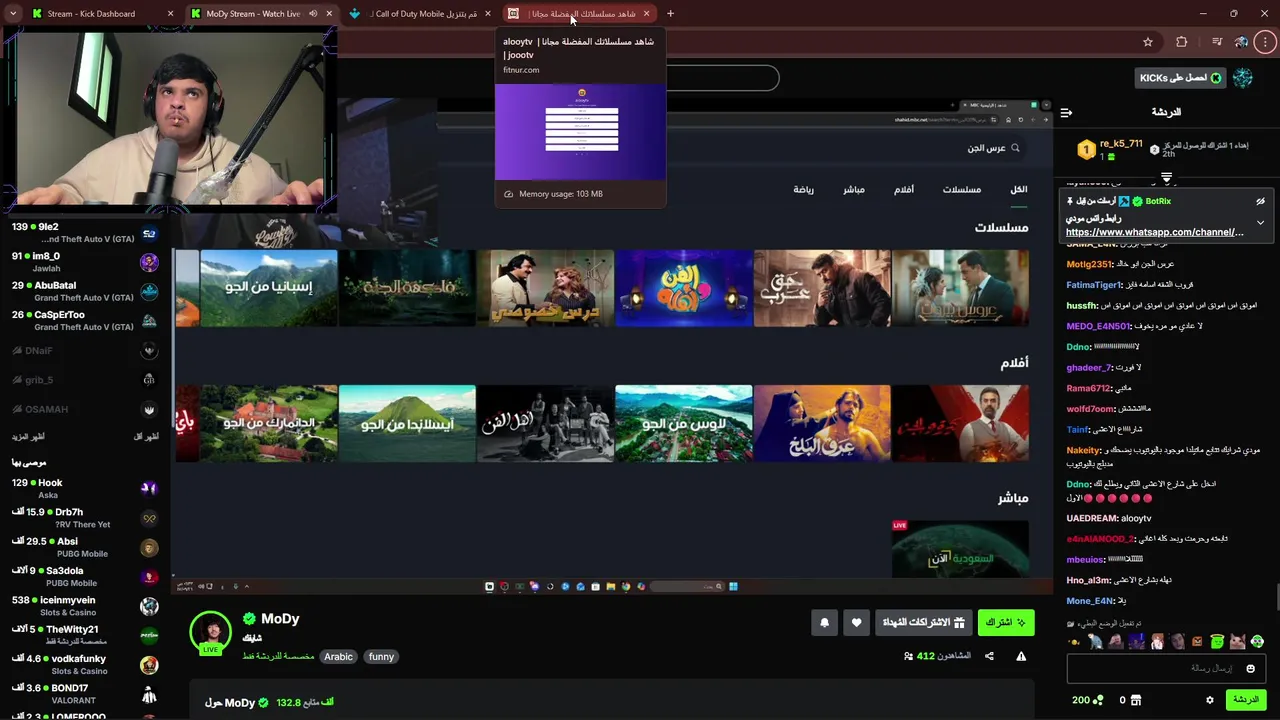Open AbuBatal channel in sidebar
The height and width of the screenshot is (720, 1280).
tap(85, 291)
